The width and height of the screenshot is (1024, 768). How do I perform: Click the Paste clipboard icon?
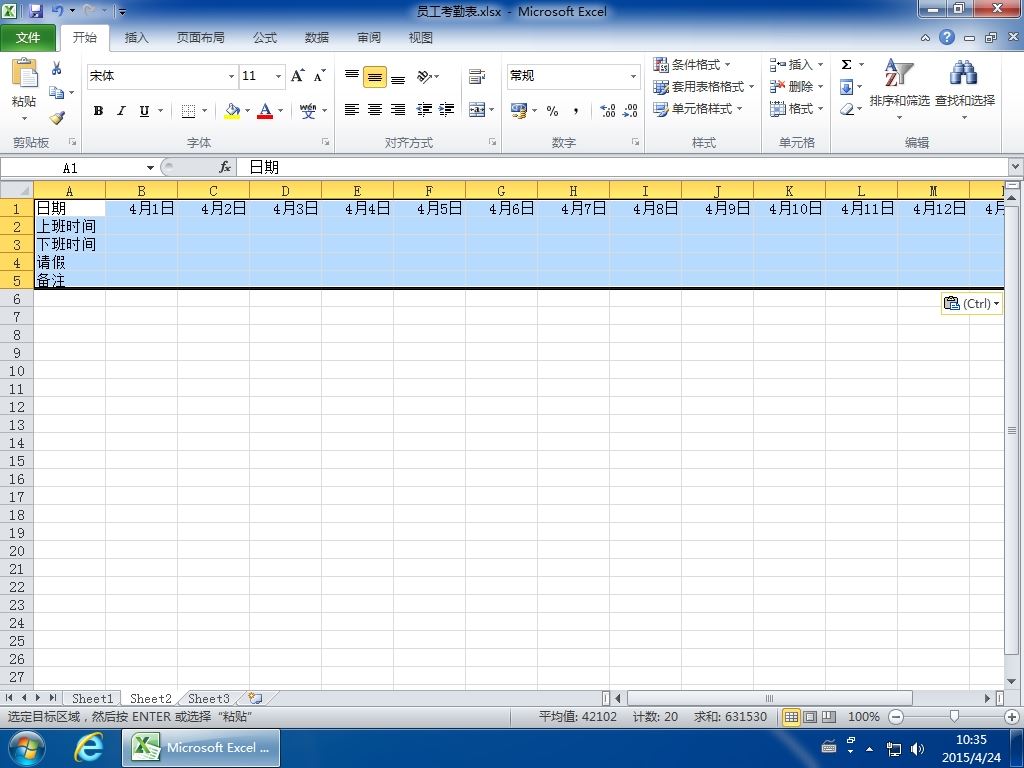coord(24,73)
